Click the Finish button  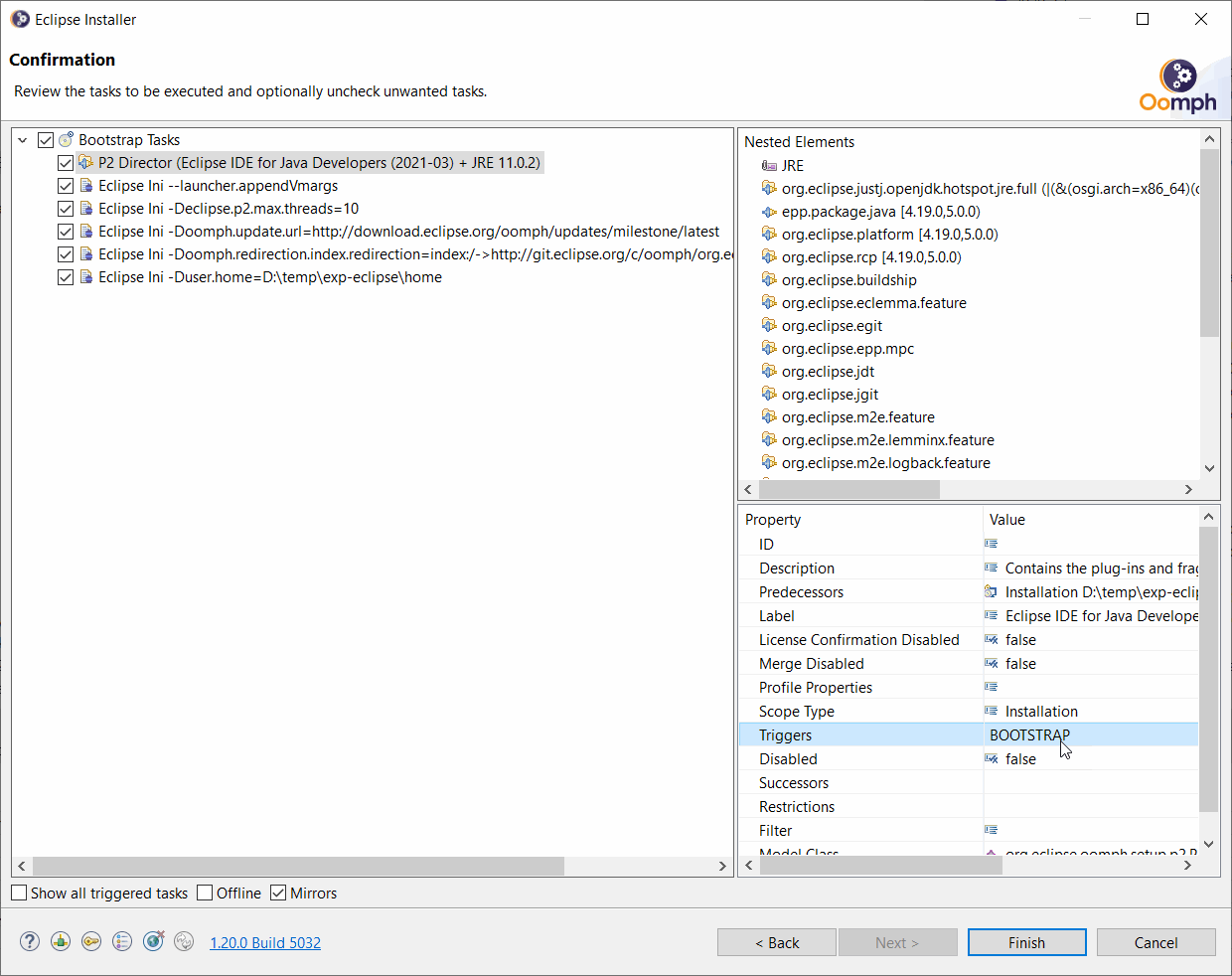[1026, 942]
